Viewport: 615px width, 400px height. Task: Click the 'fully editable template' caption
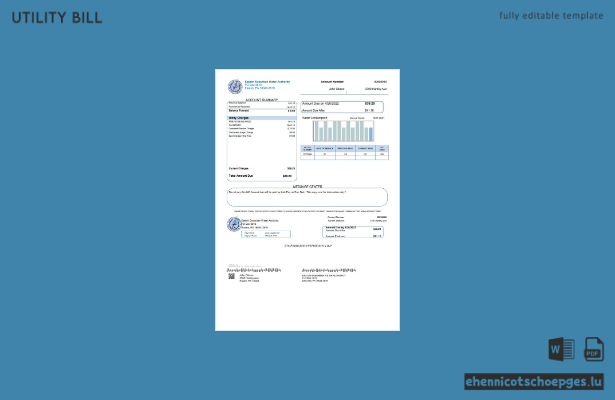point(551,16)
